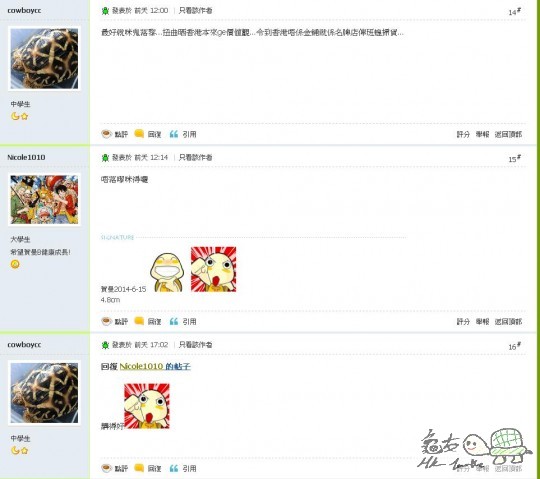This screenshot has width=540, height=479.
Task: Click 只看該作者 filter in post 14
Action: pos(195,11)
